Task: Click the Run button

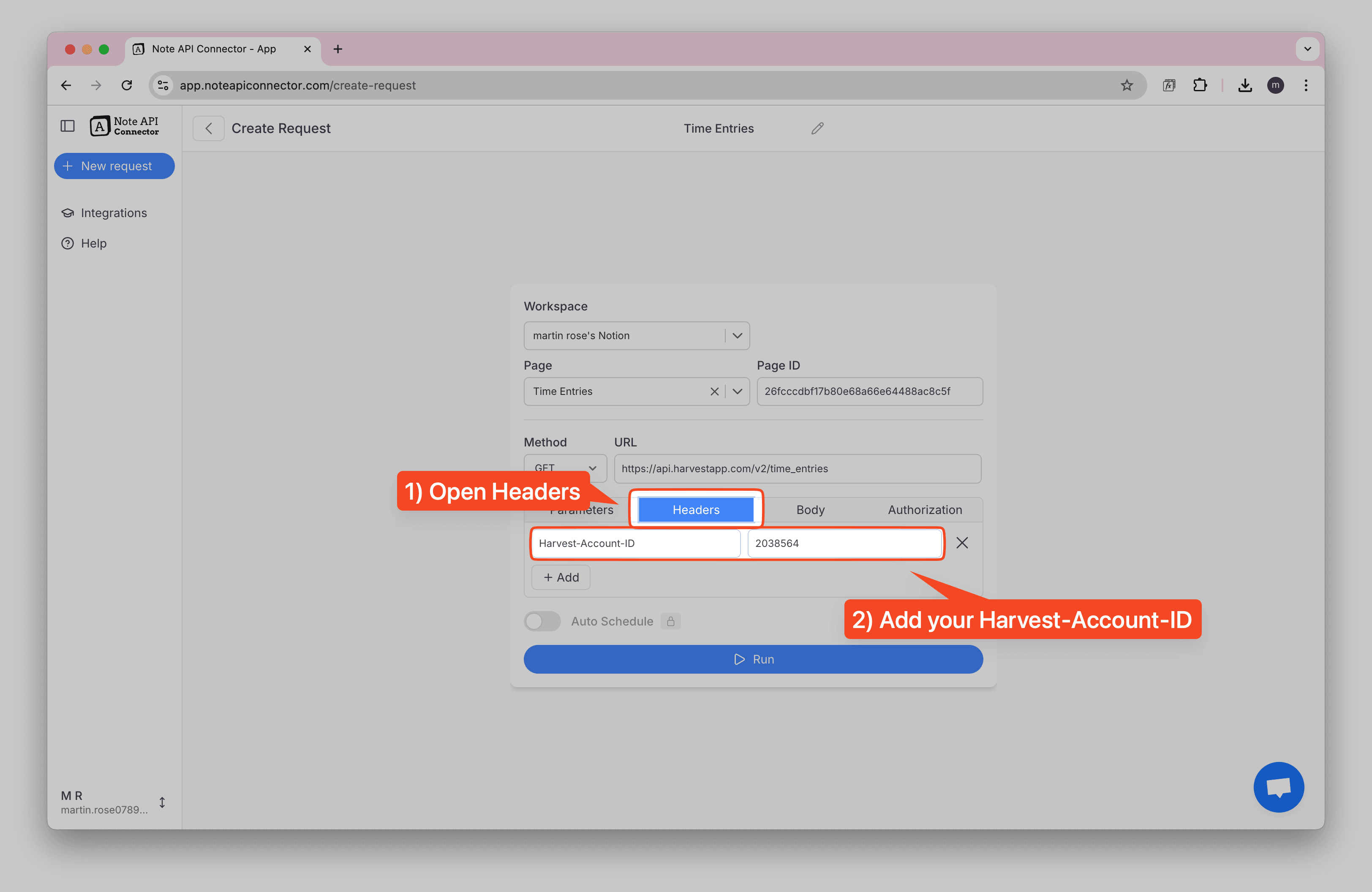Action: 753,659
